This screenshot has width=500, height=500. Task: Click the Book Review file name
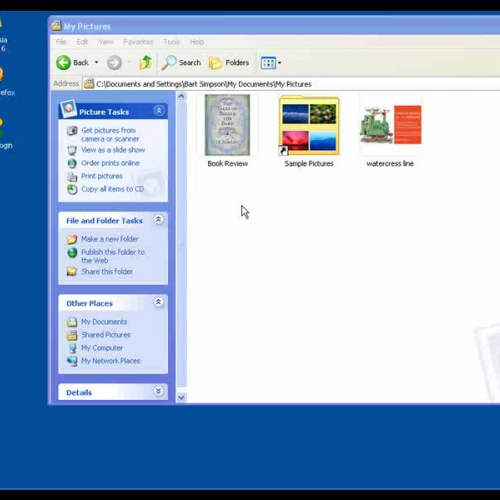coord(227,164)
